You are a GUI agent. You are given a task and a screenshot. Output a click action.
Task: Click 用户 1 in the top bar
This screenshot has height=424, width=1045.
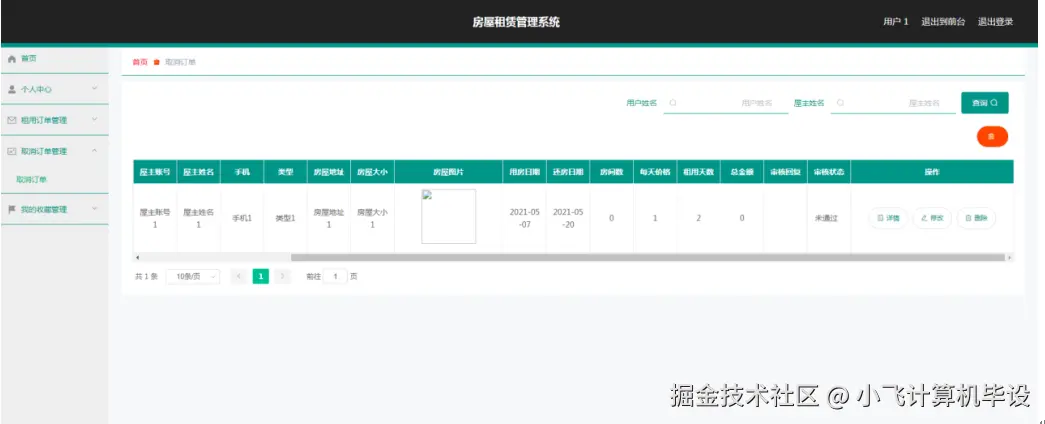click(896, 22)
